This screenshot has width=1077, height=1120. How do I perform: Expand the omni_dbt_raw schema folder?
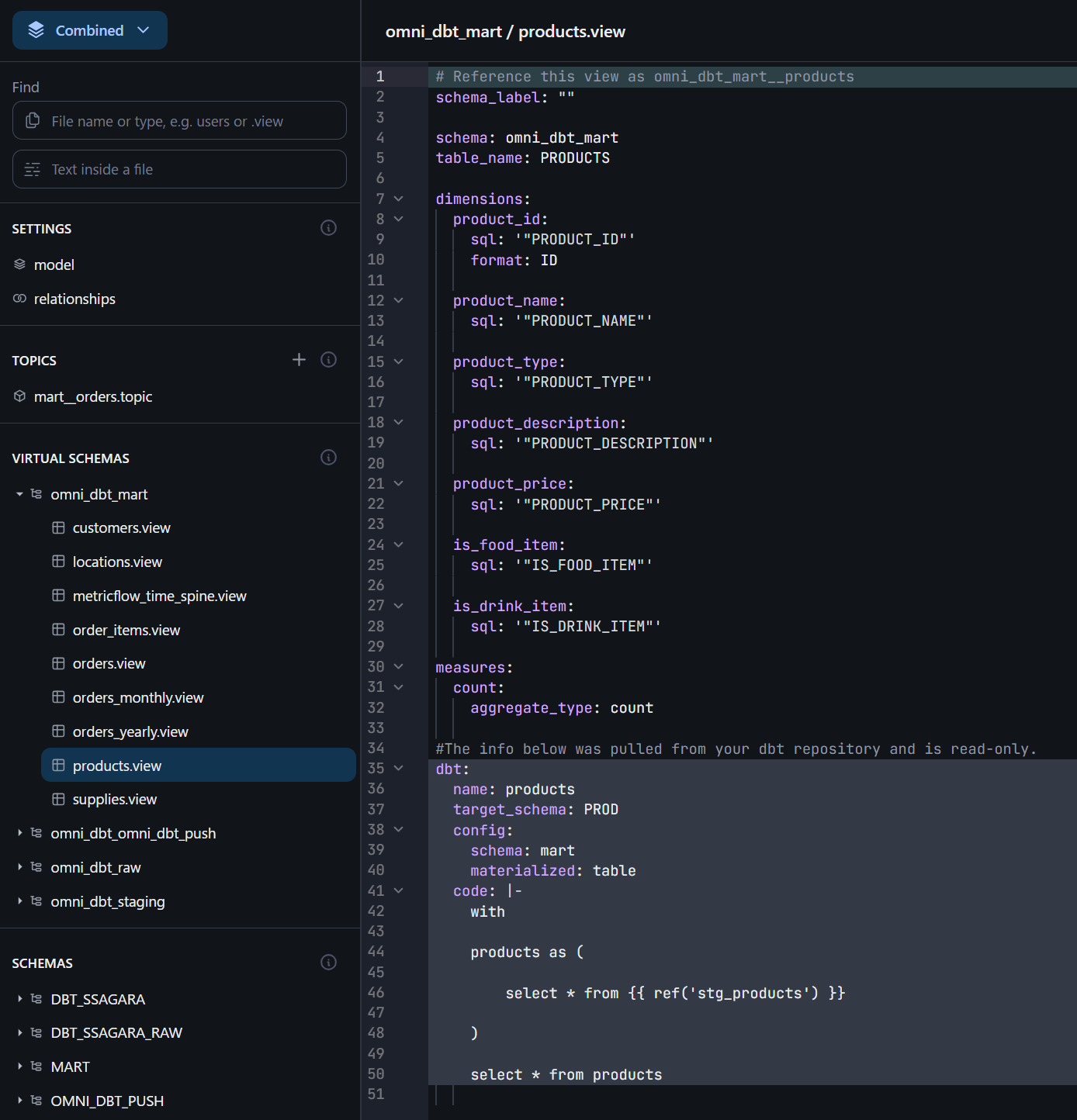[x=19, y=867]
